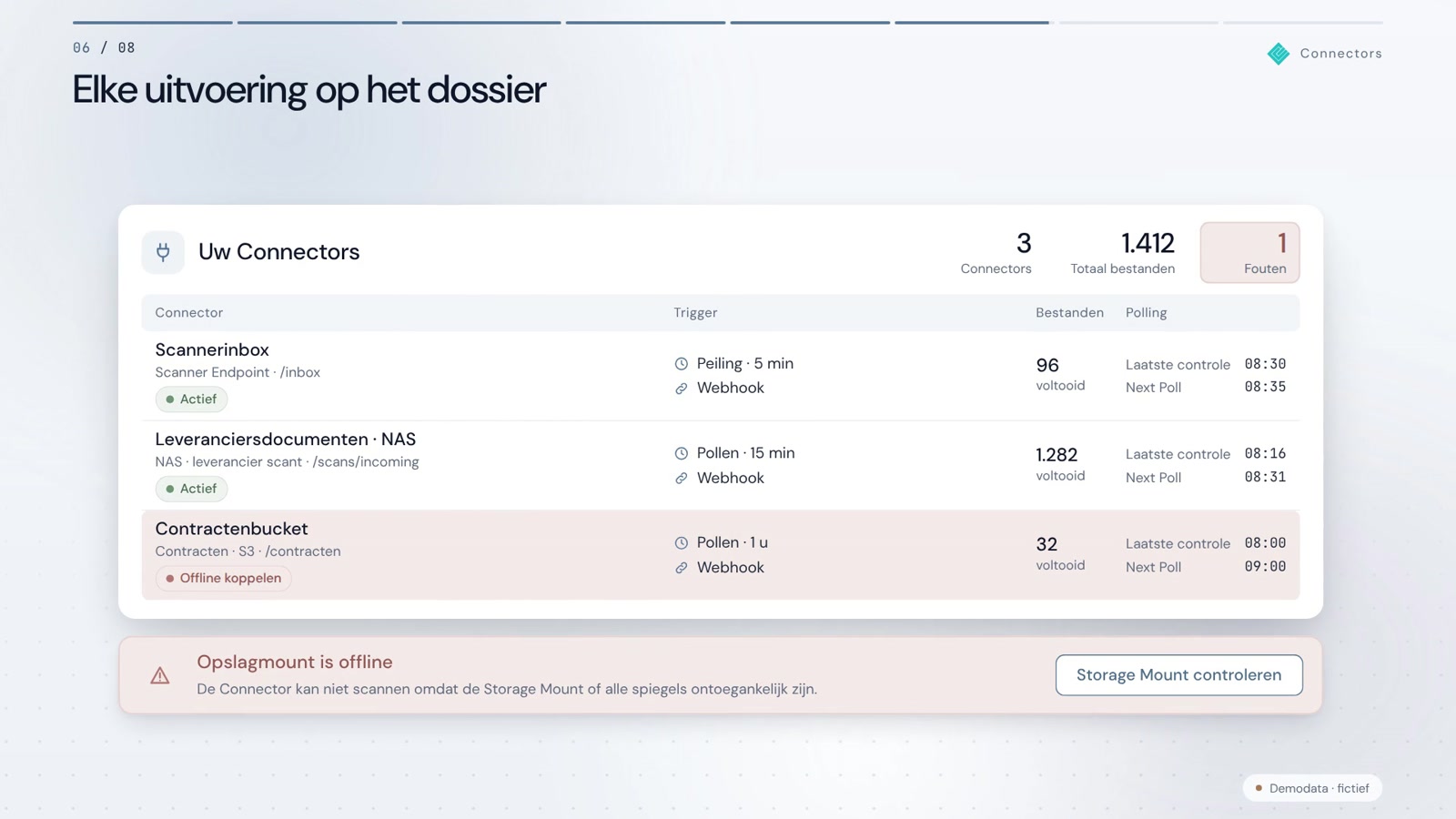
Task: Click the Offline koppelen badge
Action: point(223,578)
